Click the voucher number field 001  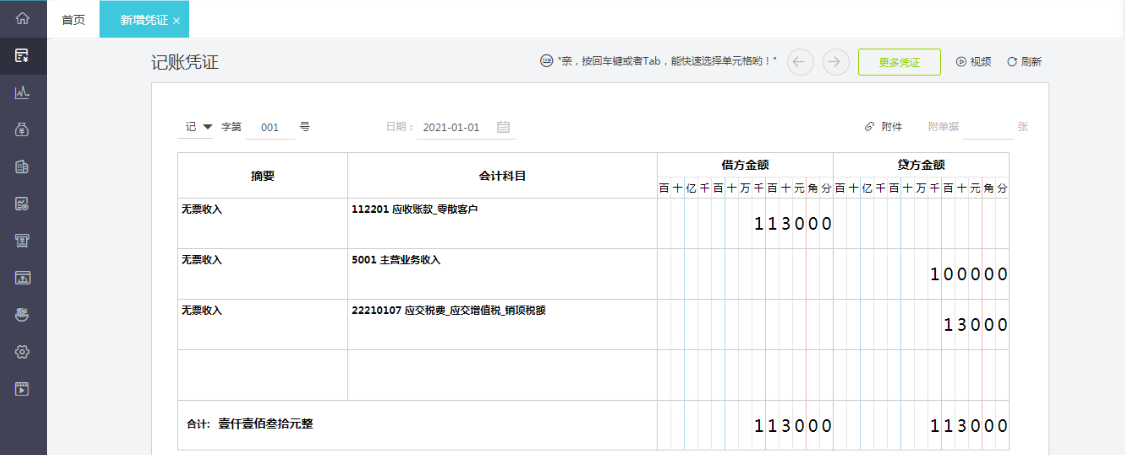(270, 127)
